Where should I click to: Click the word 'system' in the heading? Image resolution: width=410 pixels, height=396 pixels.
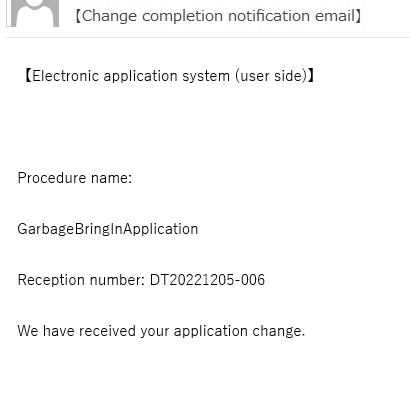tap(206, 77)
